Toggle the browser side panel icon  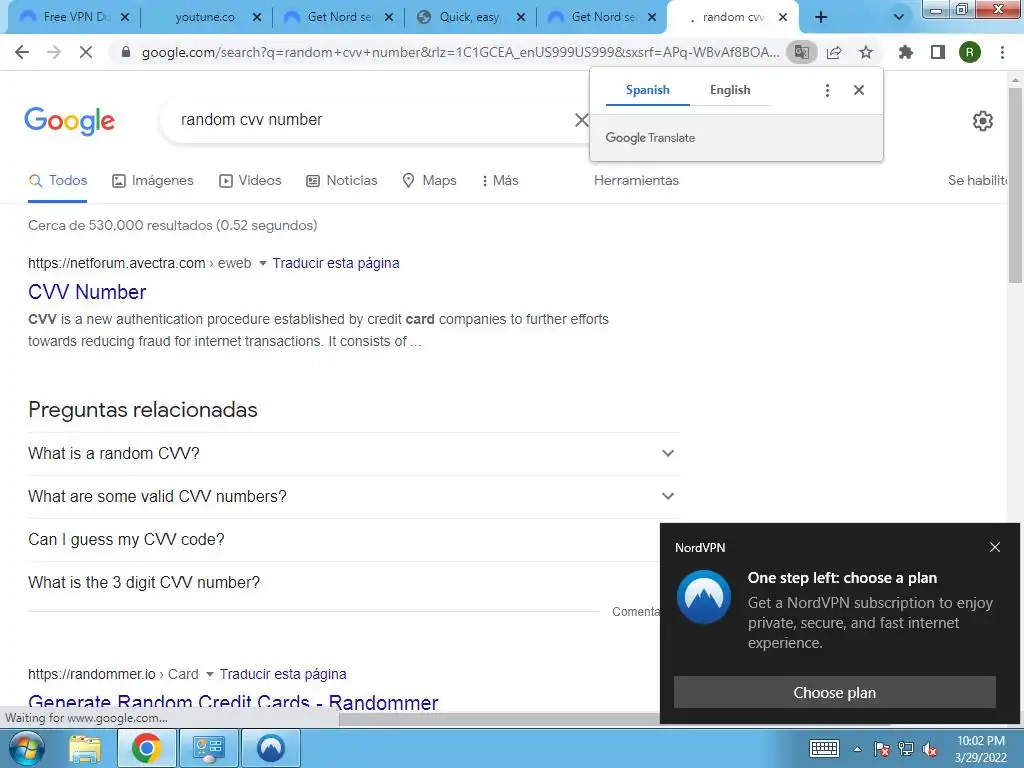(x=938, y=52)
